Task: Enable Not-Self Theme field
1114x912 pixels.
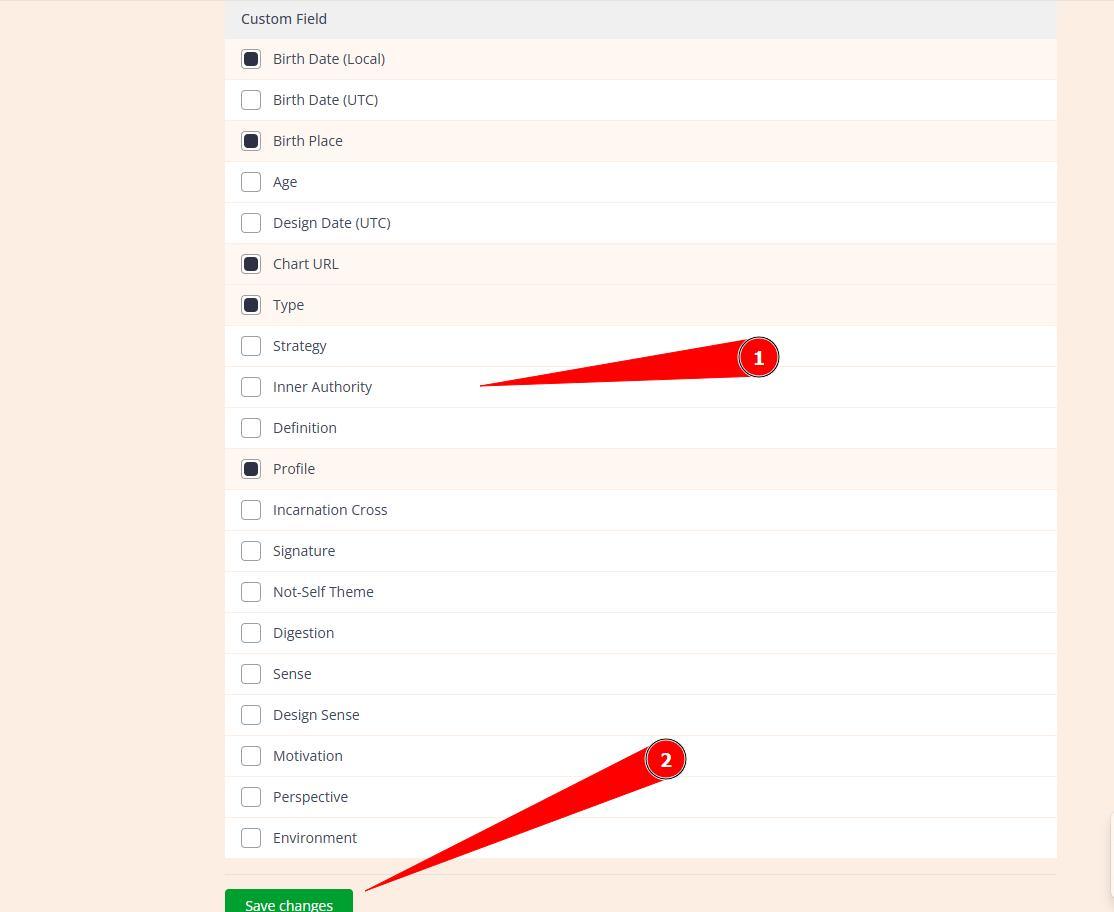Action: tap(251, 592)
